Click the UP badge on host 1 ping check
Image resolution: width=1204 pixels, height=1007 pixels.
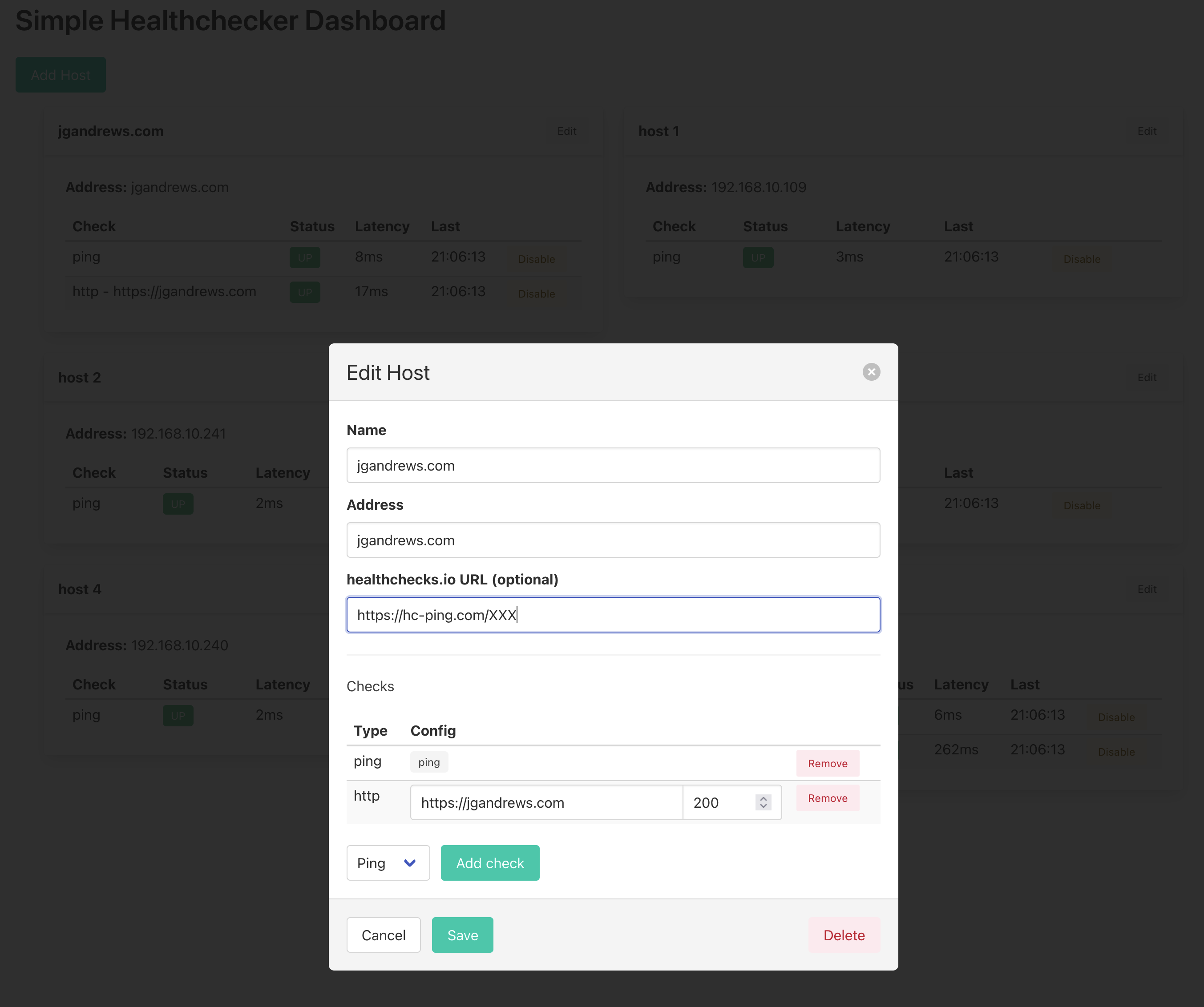pos(758,258)
